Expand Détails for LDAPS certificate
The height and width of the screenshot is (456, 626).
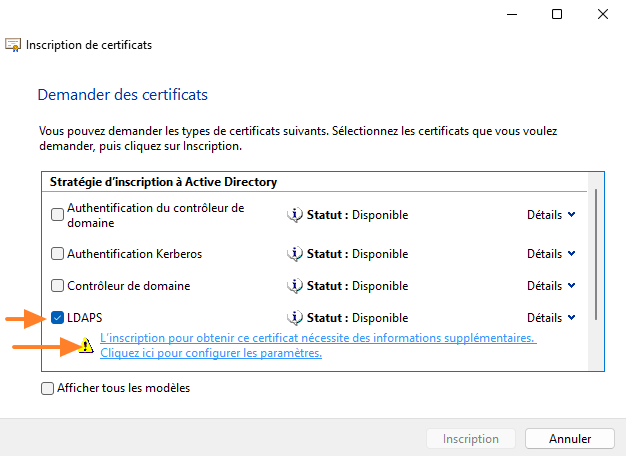[x=551, y=318]
